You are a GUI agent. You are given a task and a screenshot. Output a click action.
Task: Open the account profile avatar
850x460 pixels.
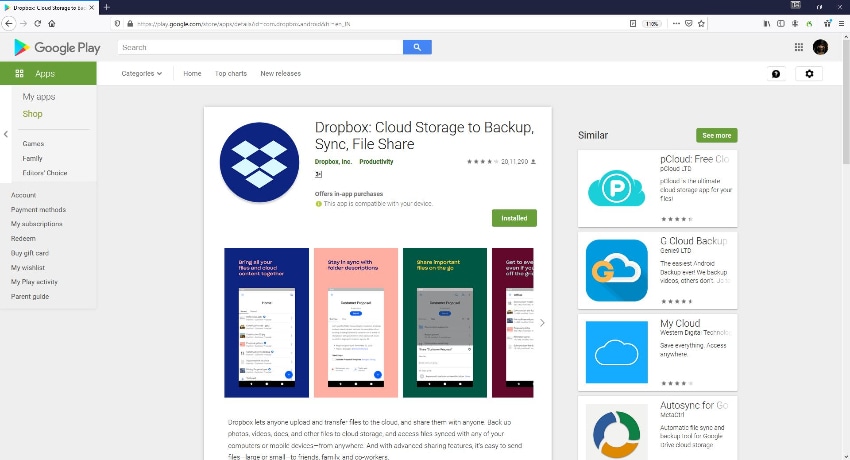coord(820,47)
